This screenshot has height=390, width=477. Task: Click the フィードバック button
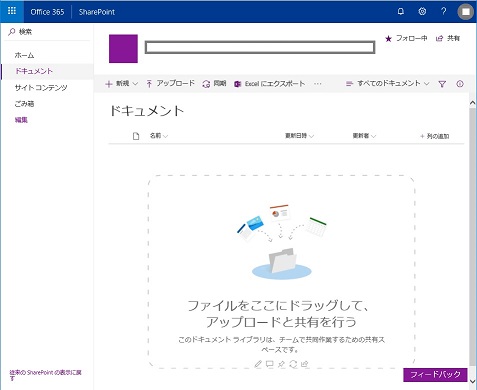[435, 375]
